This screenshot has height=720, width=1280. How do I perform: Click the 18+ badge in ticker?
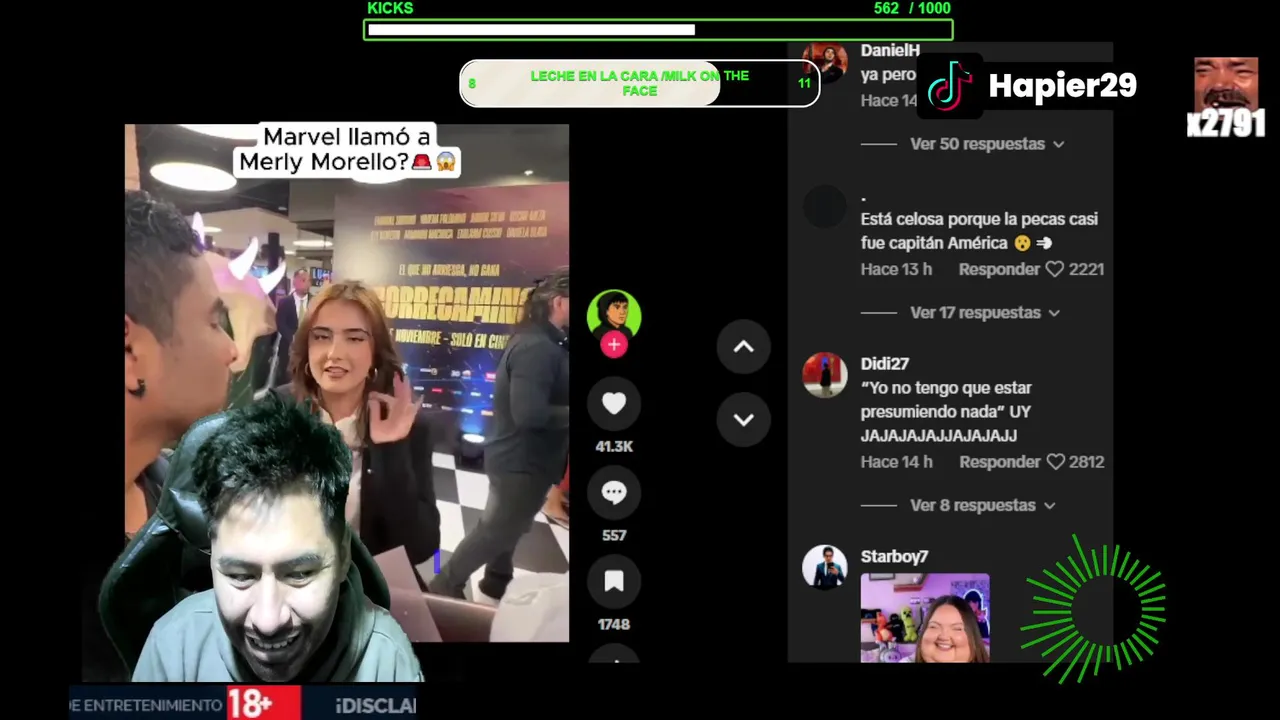pyautogui.click(x=263, y=704)
